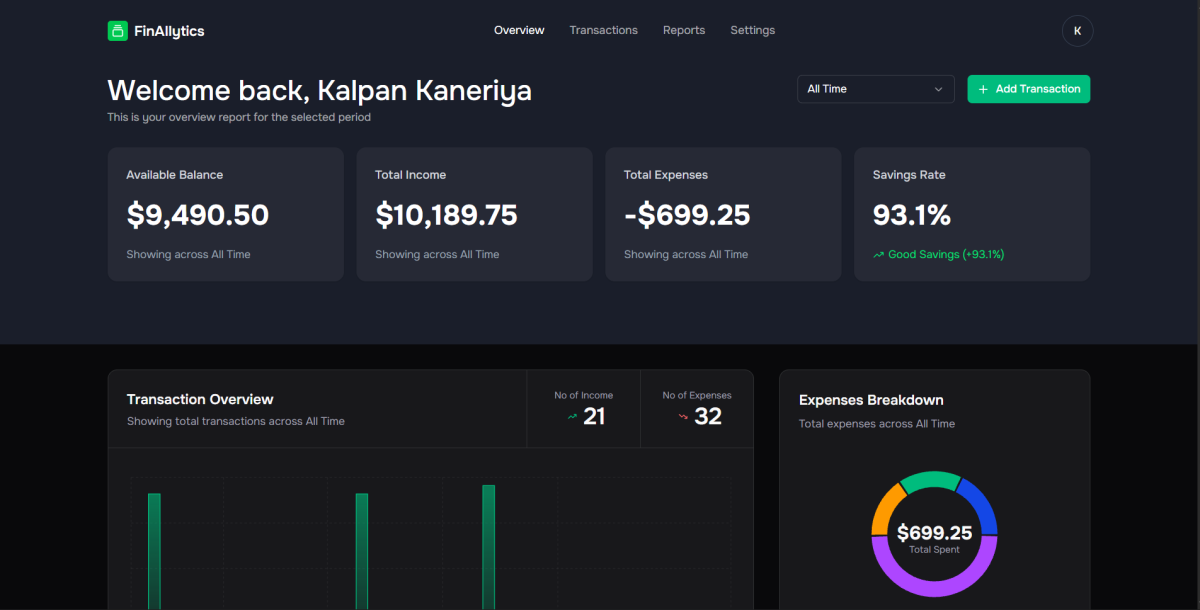Open the Transactions tab
1200x610 pixels.
point(603,30)
